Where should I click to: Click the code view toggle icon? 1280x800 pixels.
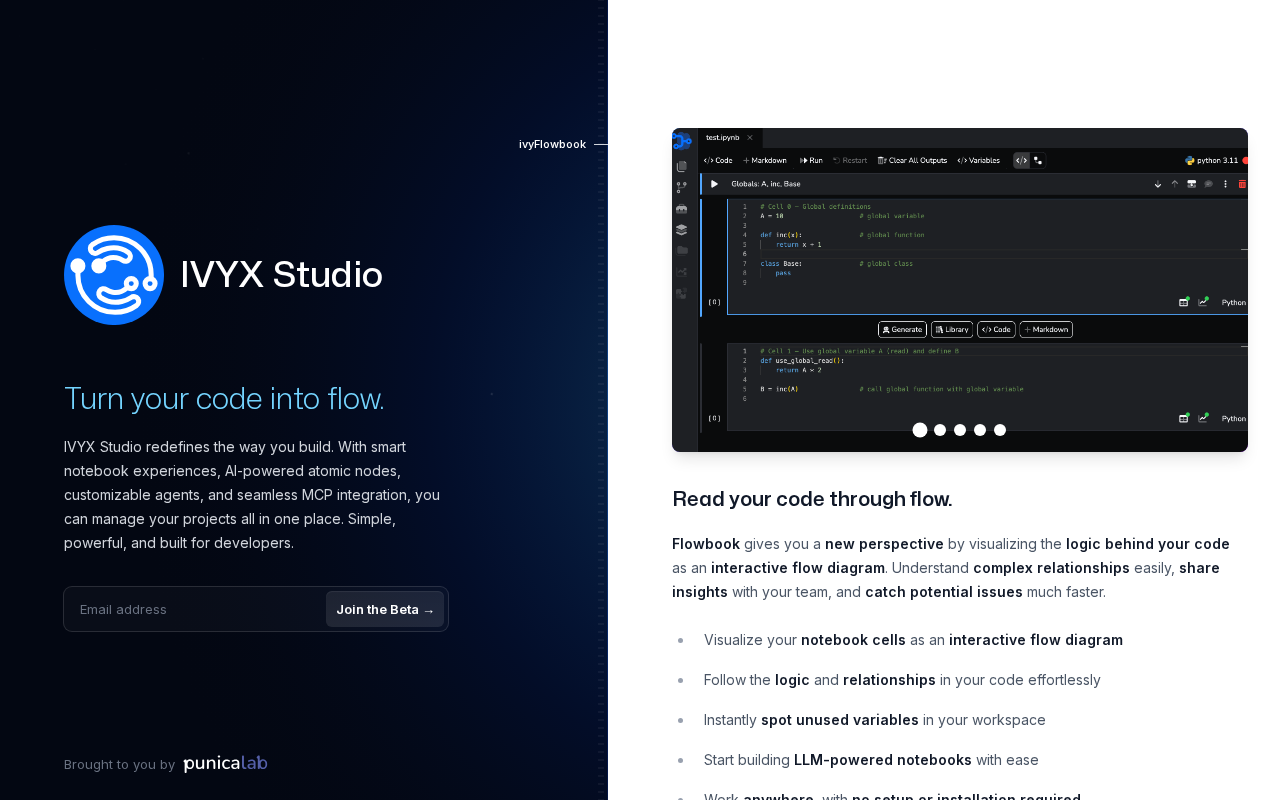(x=1021, y=160)
